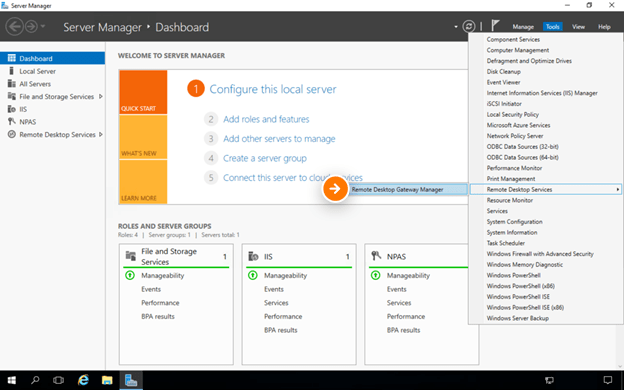This screenshot has height=390, width=624.
Task: Choose Event Viewer from Tools menu
Action: [503, 82]
